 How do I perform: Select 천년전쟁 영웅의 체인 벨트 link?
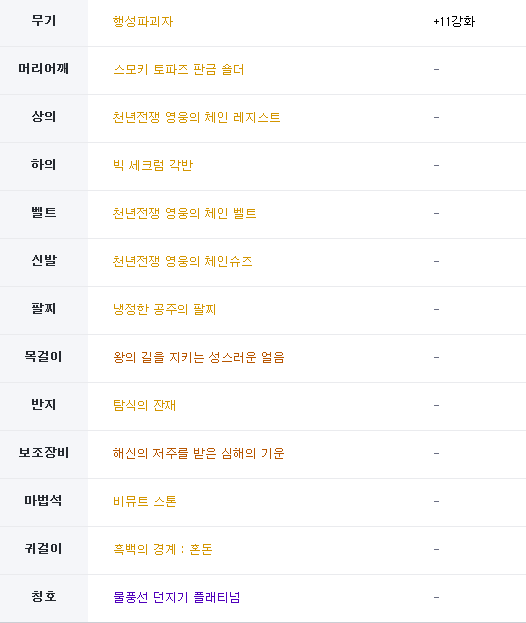[184, 213]
